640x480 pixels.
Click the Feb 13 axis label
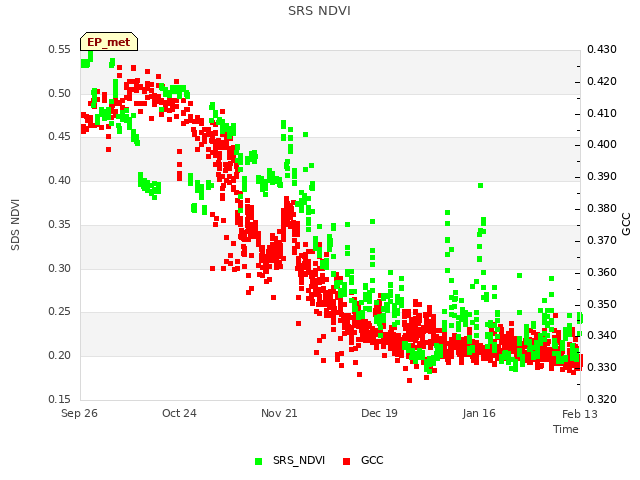pos(580,414)
